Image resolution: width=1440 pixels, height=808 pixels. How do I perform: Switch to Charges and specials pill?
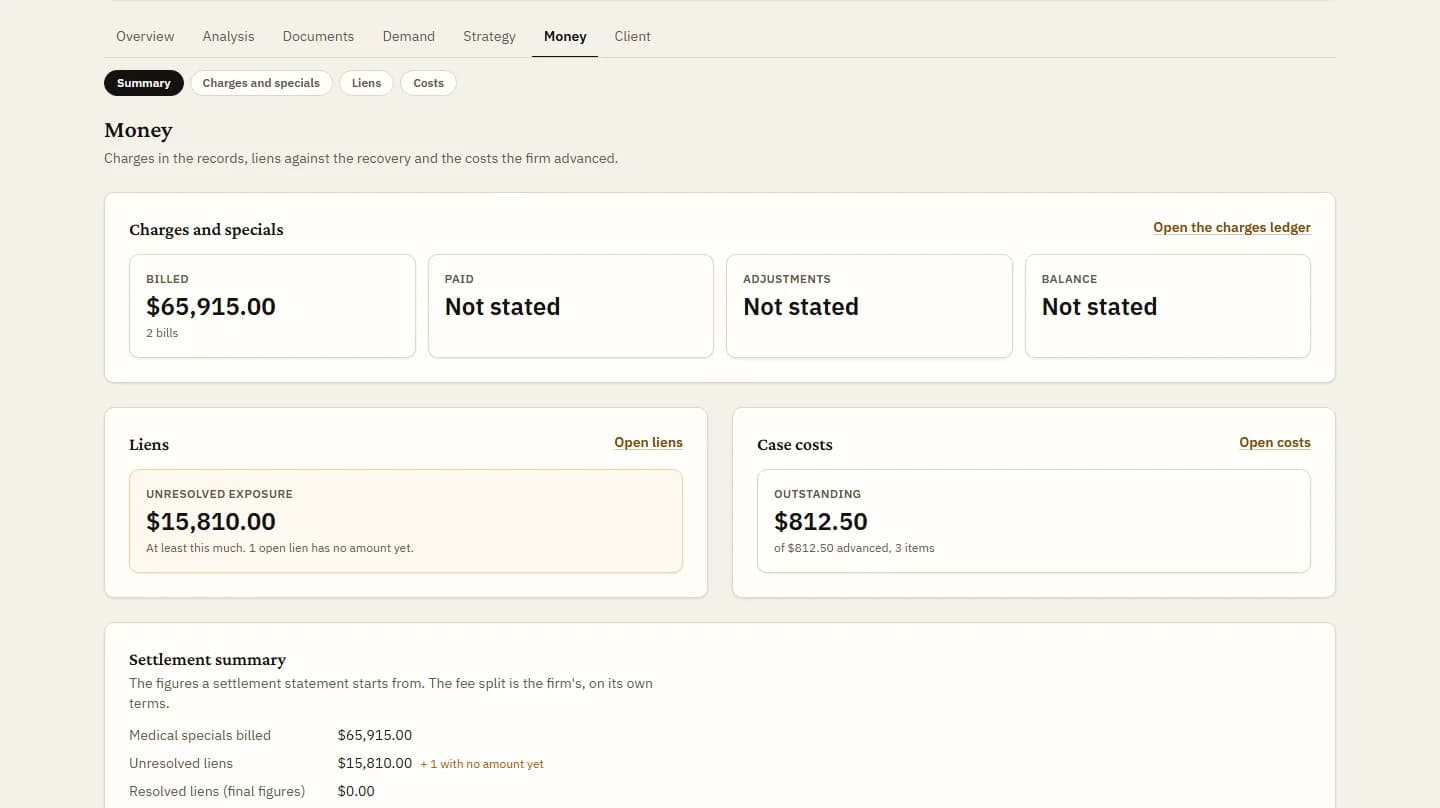(x=261, y=83)
